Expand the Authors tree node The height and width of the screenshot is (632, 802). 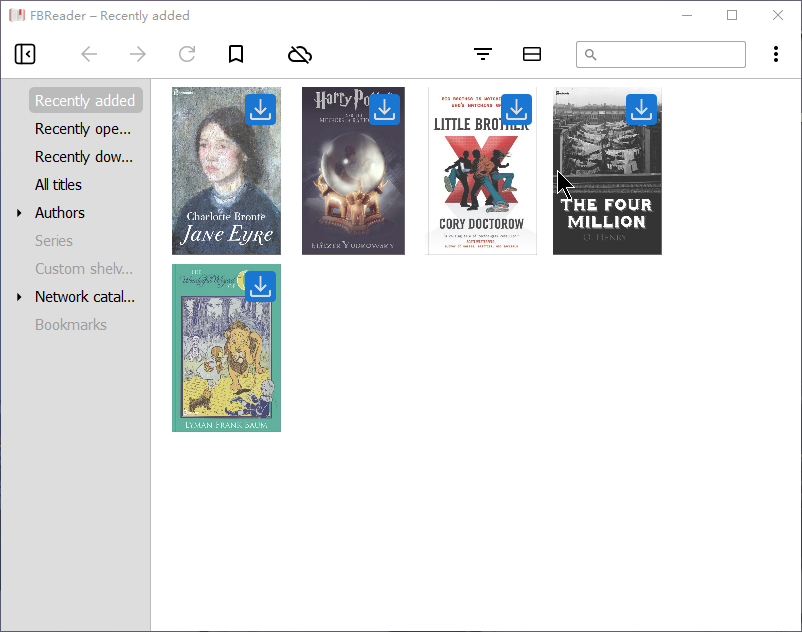pyautogui.click(x=19, y=213)
